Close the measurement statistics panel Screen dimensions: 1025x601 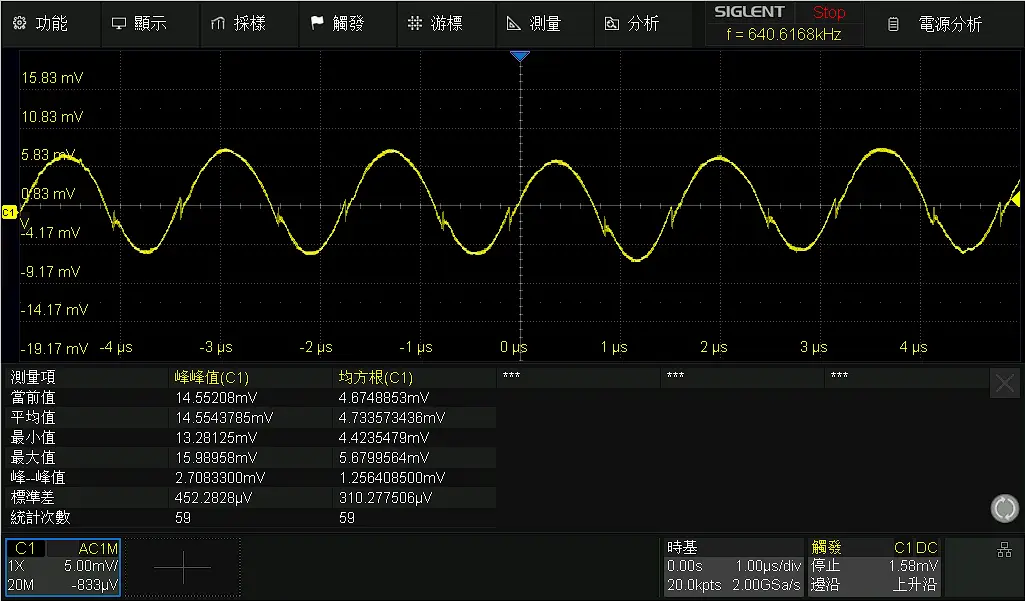(1004, 382)
